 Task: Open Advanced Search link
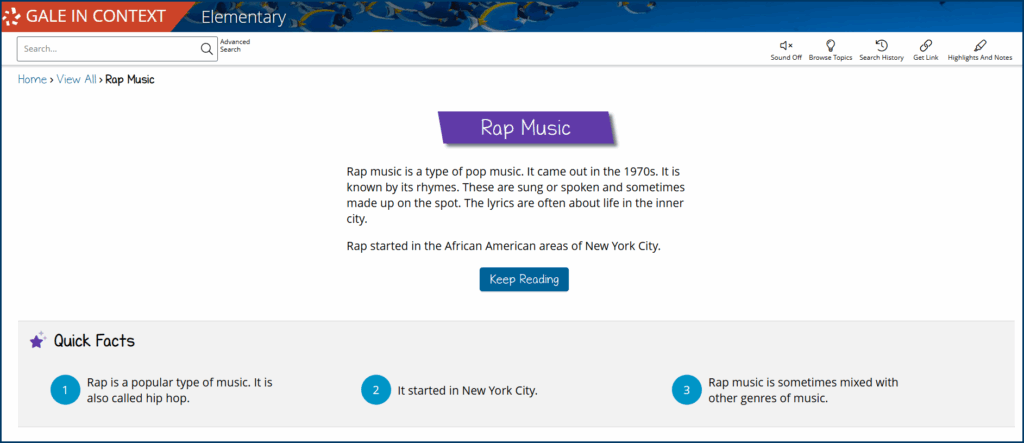(234, 45)
